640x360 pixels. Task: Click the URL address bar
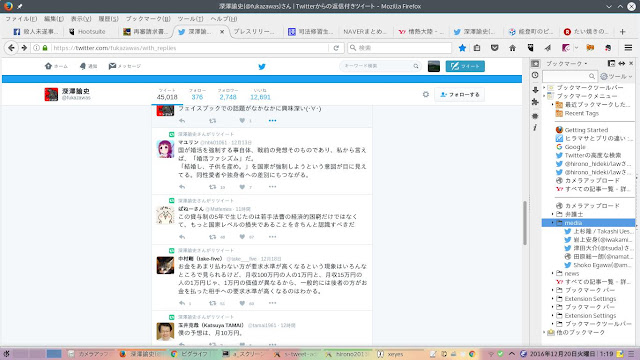coord(190,48)
